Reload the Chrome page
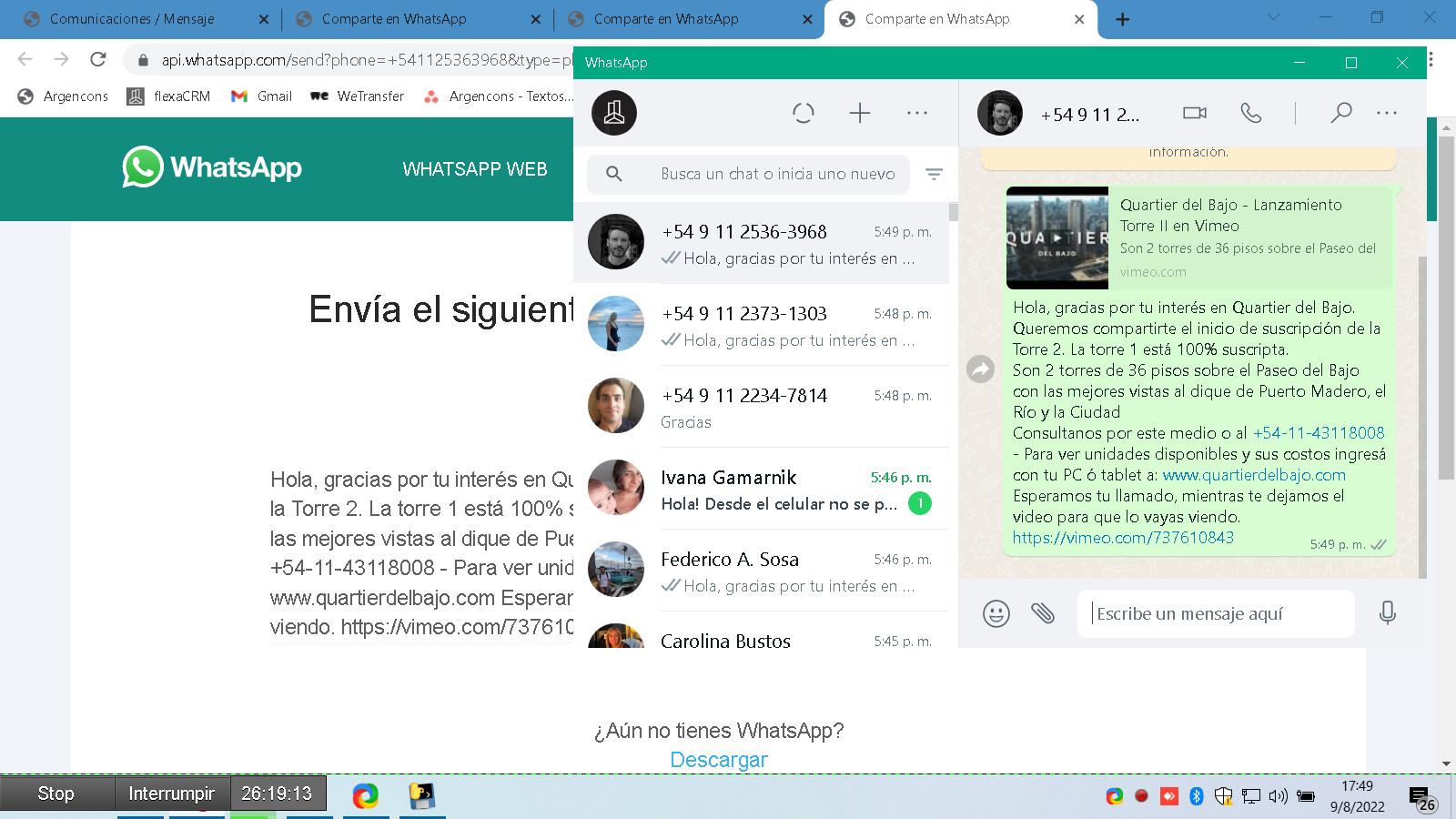The height and width of the screenshot is (819, 1456). tap(98, 59)
